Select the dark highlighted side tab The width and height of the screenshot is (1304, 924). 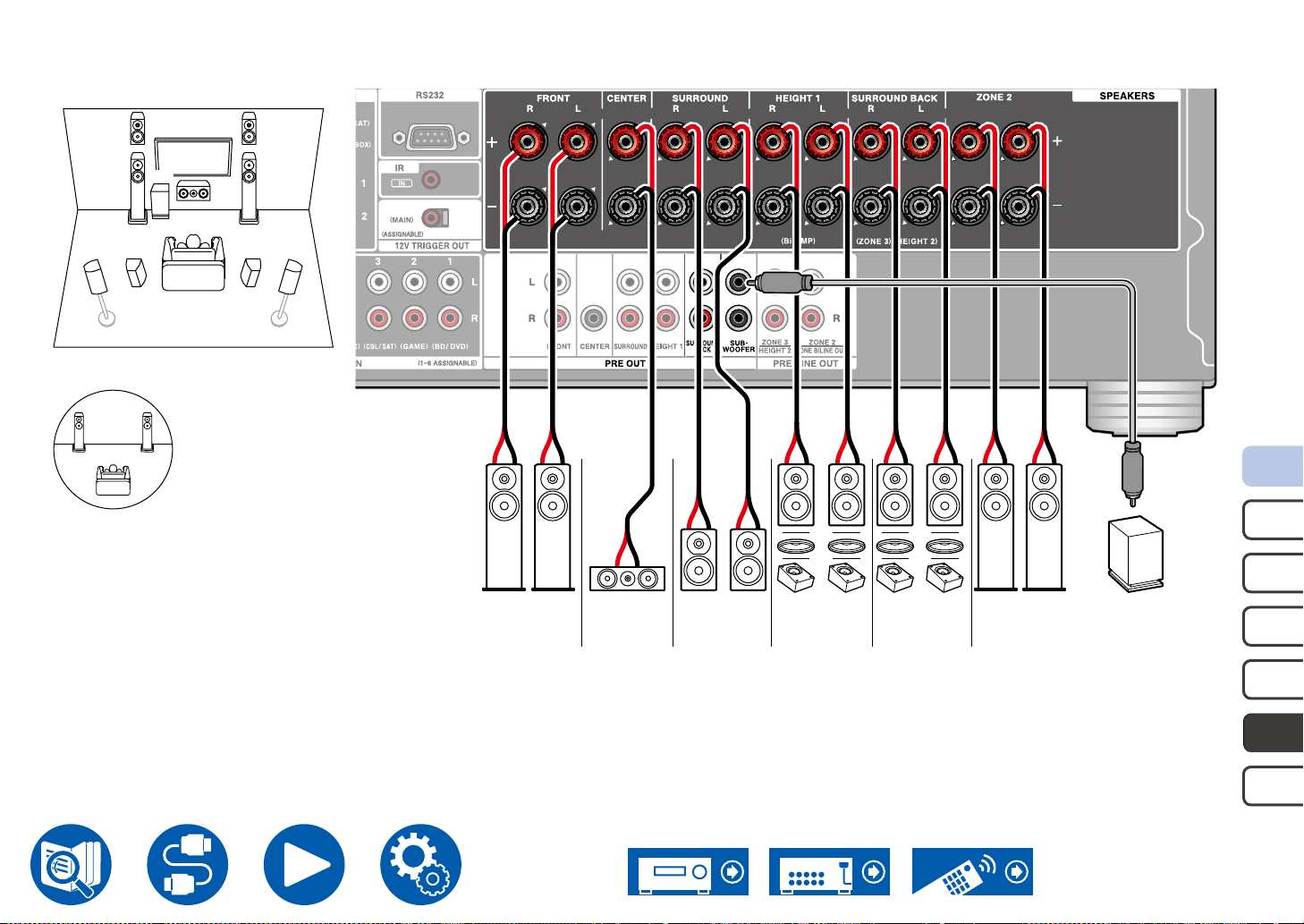pos(1274,733)
